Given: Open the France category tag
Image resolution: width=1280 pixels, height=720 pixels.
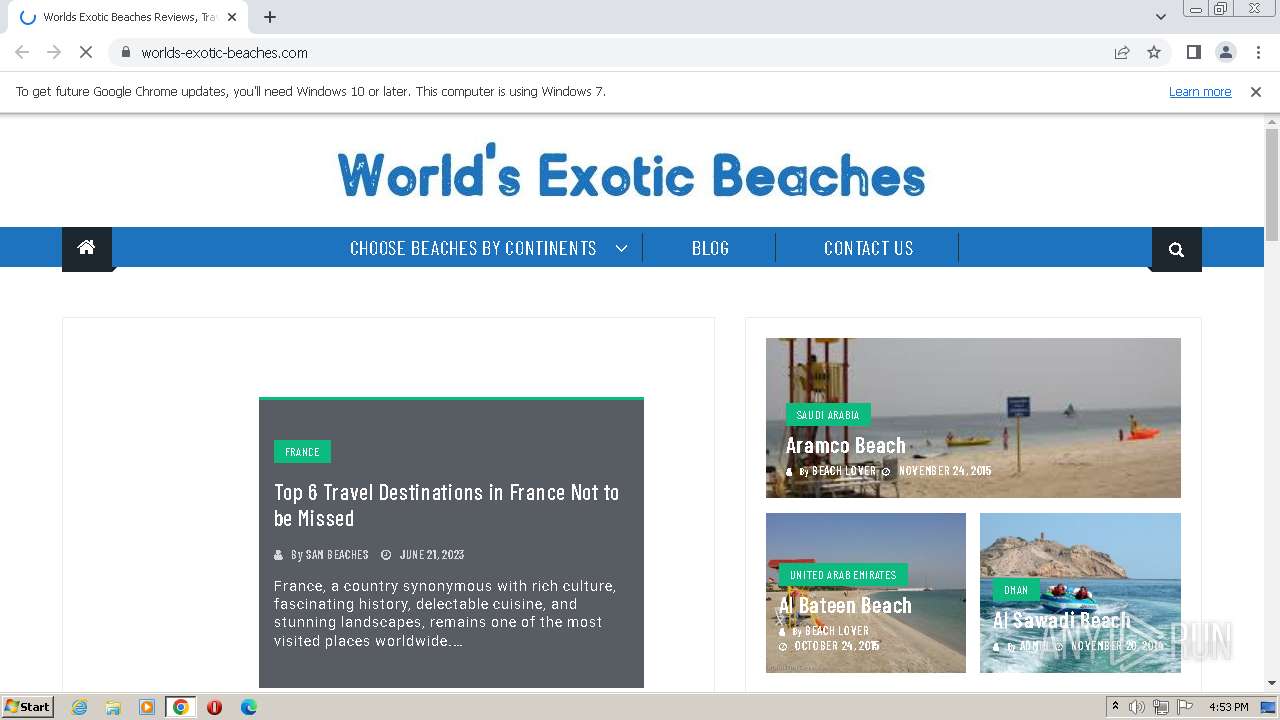Looking at the screenshot, I should pyautogui.click(x=302, y=452).
